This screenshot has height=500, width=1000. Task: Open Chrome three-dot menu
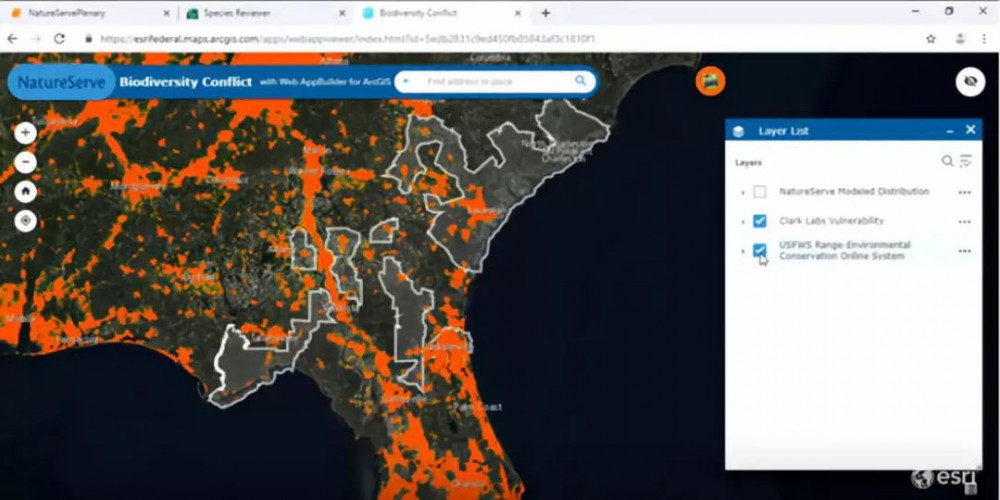point(985,39)
